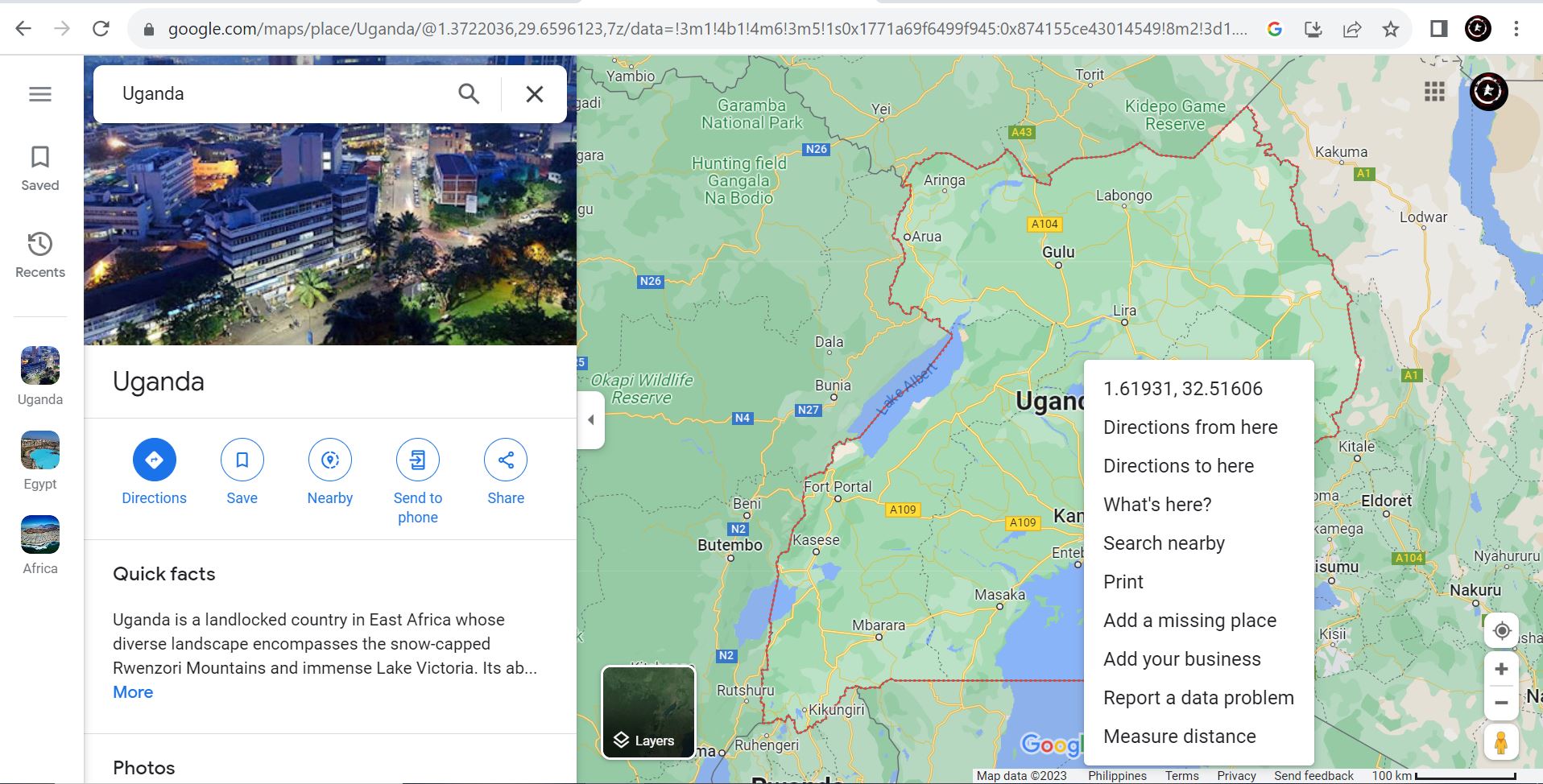Screen dimensions: 1543x784
Task: Click the Uganda night city photo
Action: (330, 234)
